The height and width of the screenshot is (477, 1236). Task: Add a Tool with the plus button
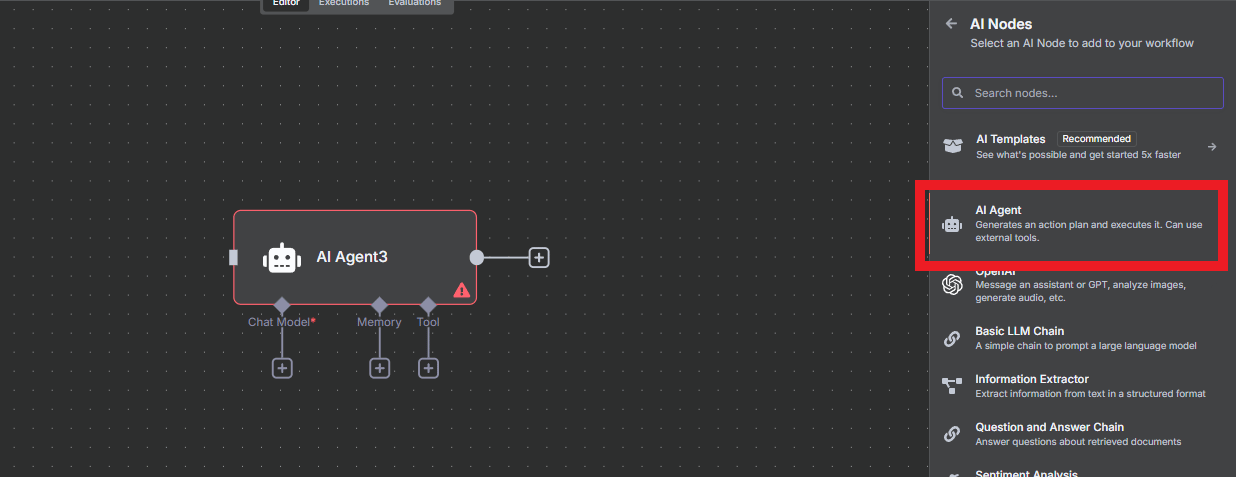(428, 368)
